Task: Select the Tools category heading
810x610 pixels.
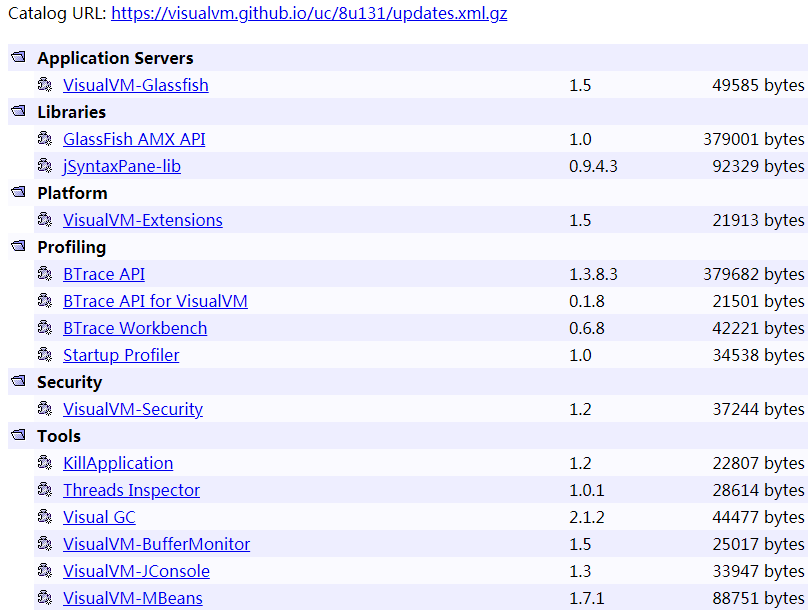Action: click(x=59, y=436)
